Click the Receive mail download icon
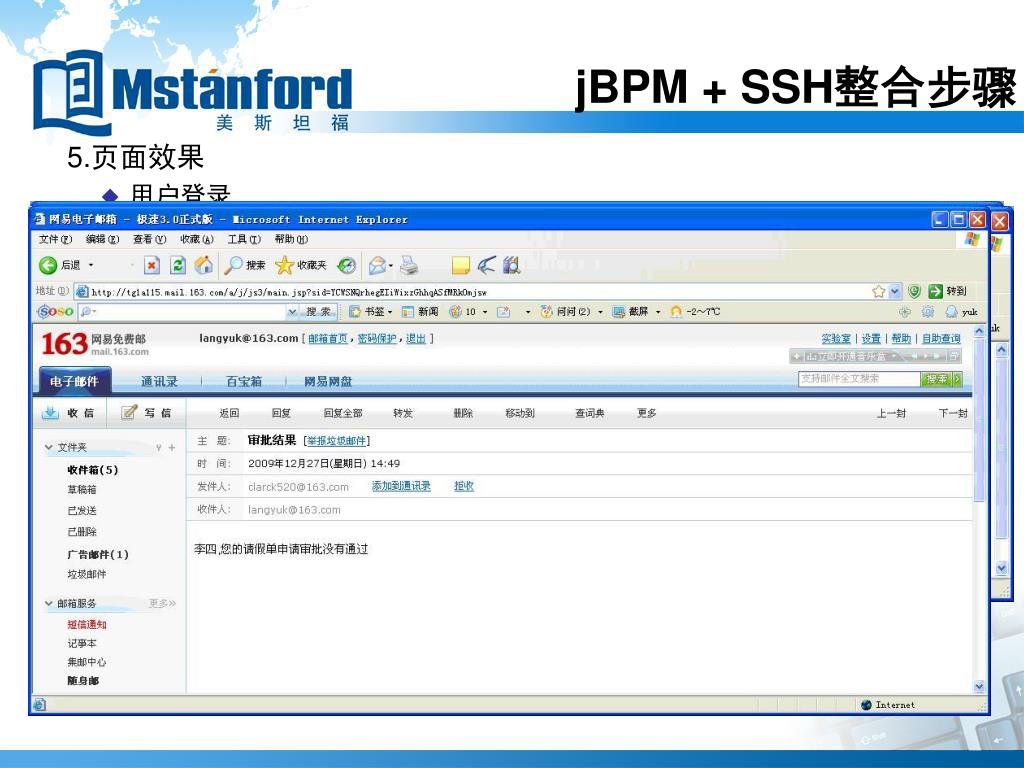Screen dimensions: 1024x768 point(50,413)
